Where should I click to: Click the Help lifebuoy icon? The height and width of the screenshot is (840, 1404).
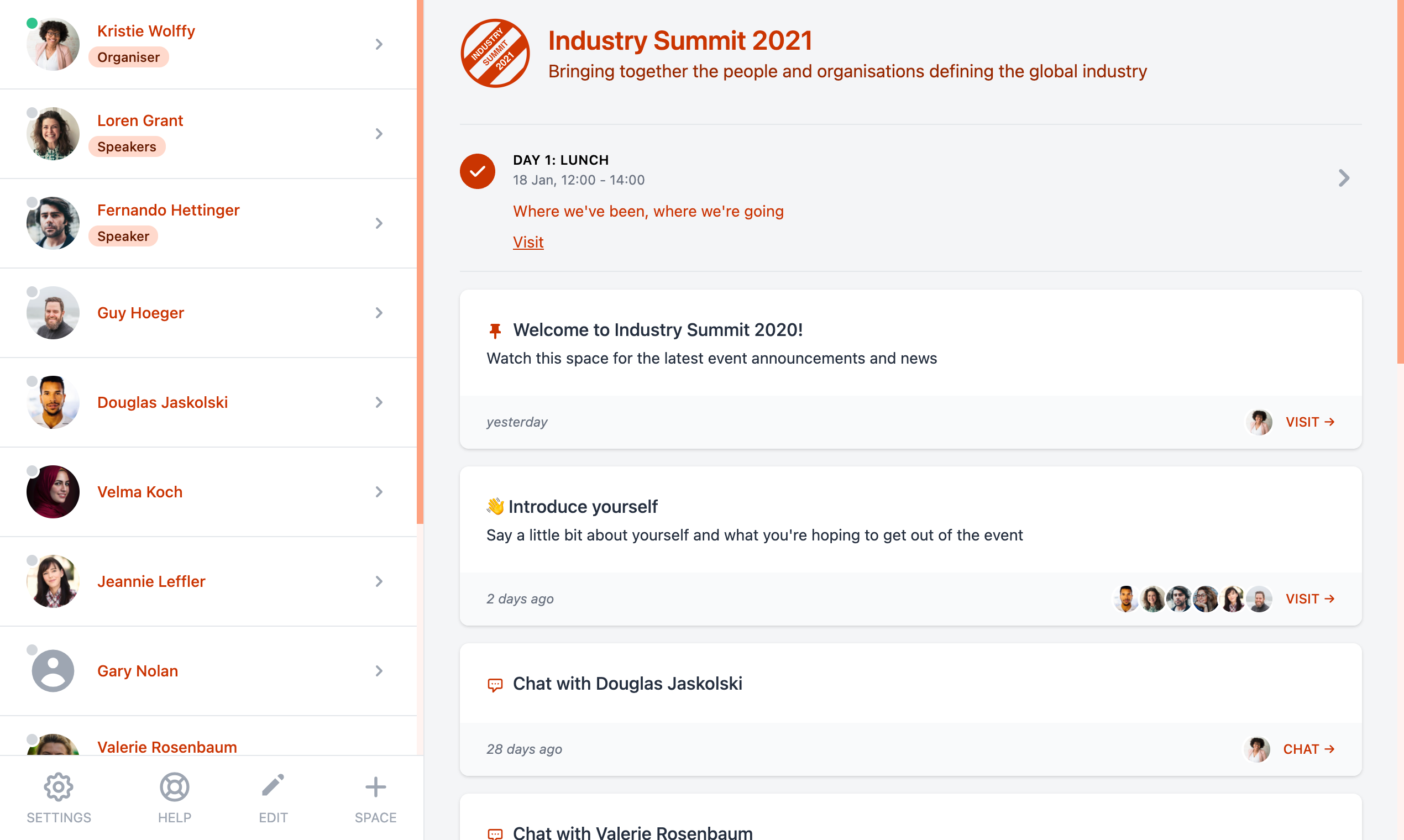pos(174,787)
